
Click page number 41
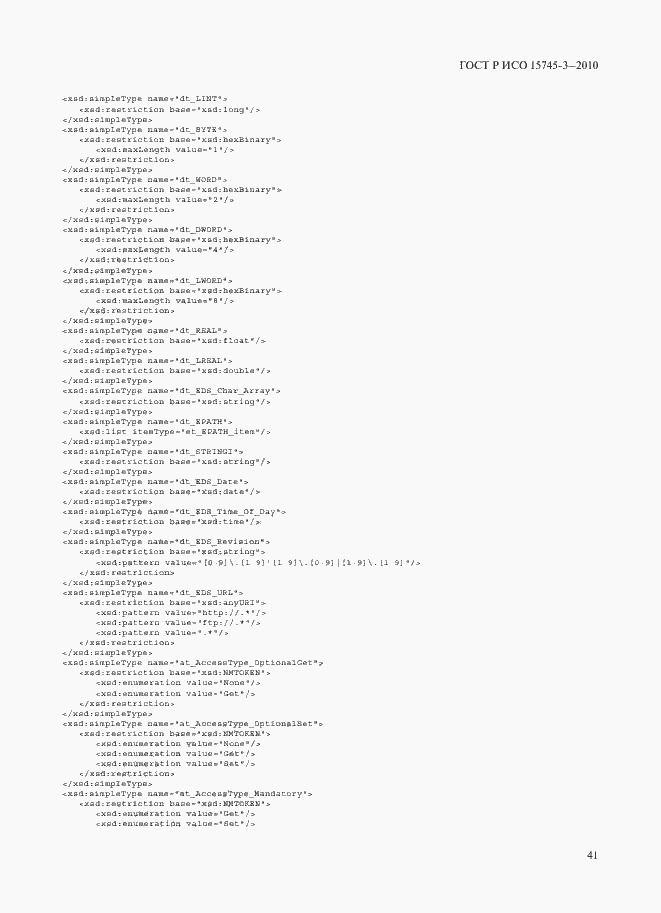(592, 855)
